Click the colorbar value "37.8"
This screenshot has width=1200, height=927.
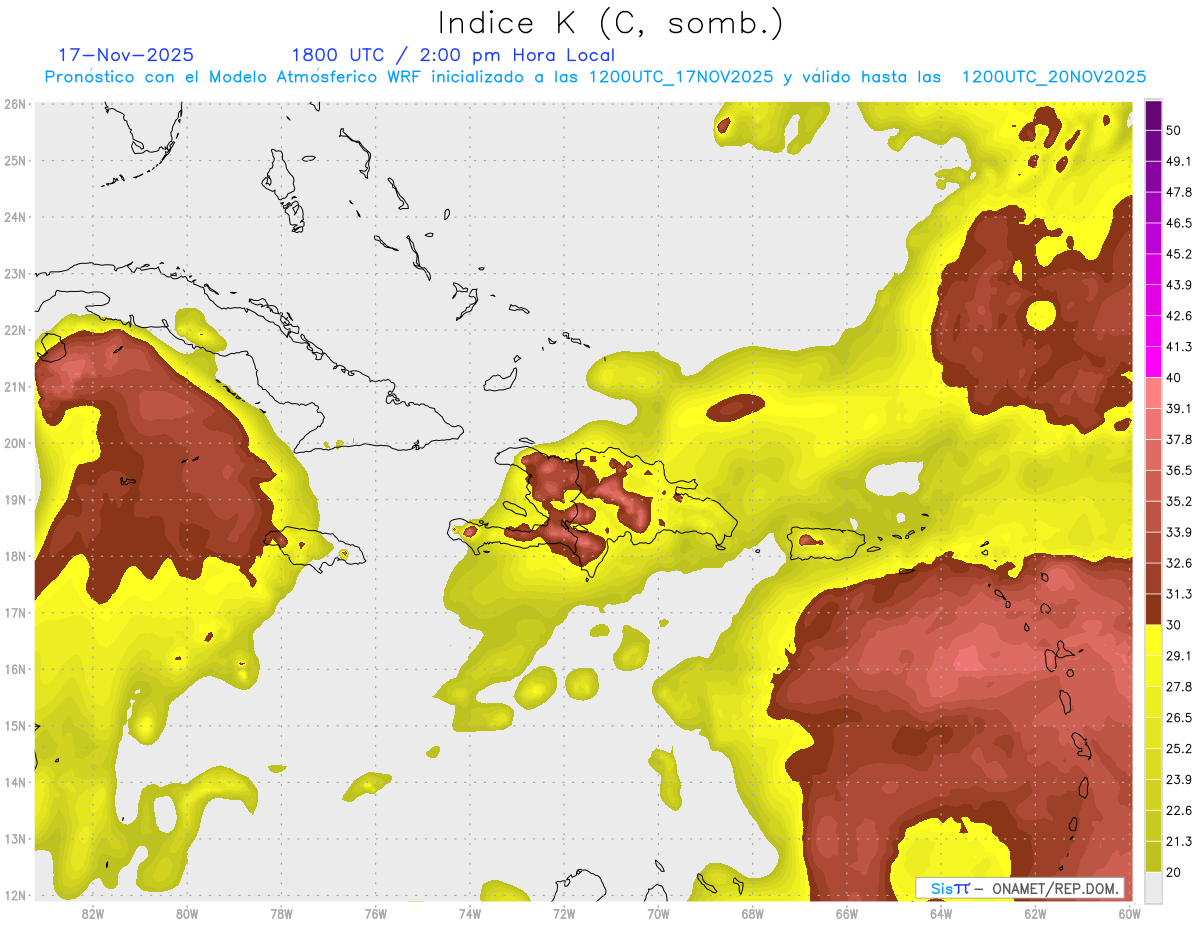(1178, 439)
